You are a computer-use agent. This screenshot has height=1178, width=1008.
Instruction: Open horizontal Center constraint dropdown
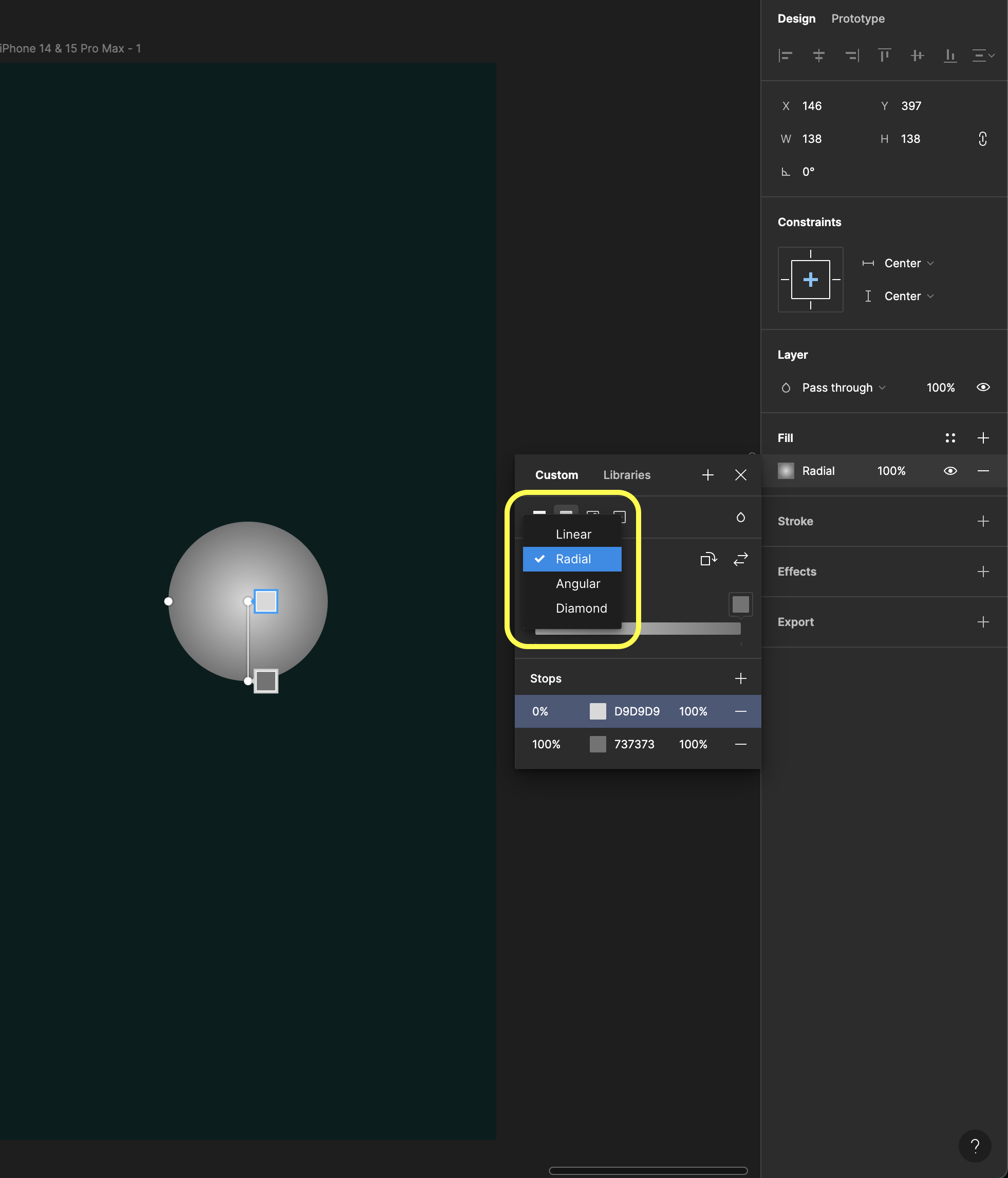(908, 263)
